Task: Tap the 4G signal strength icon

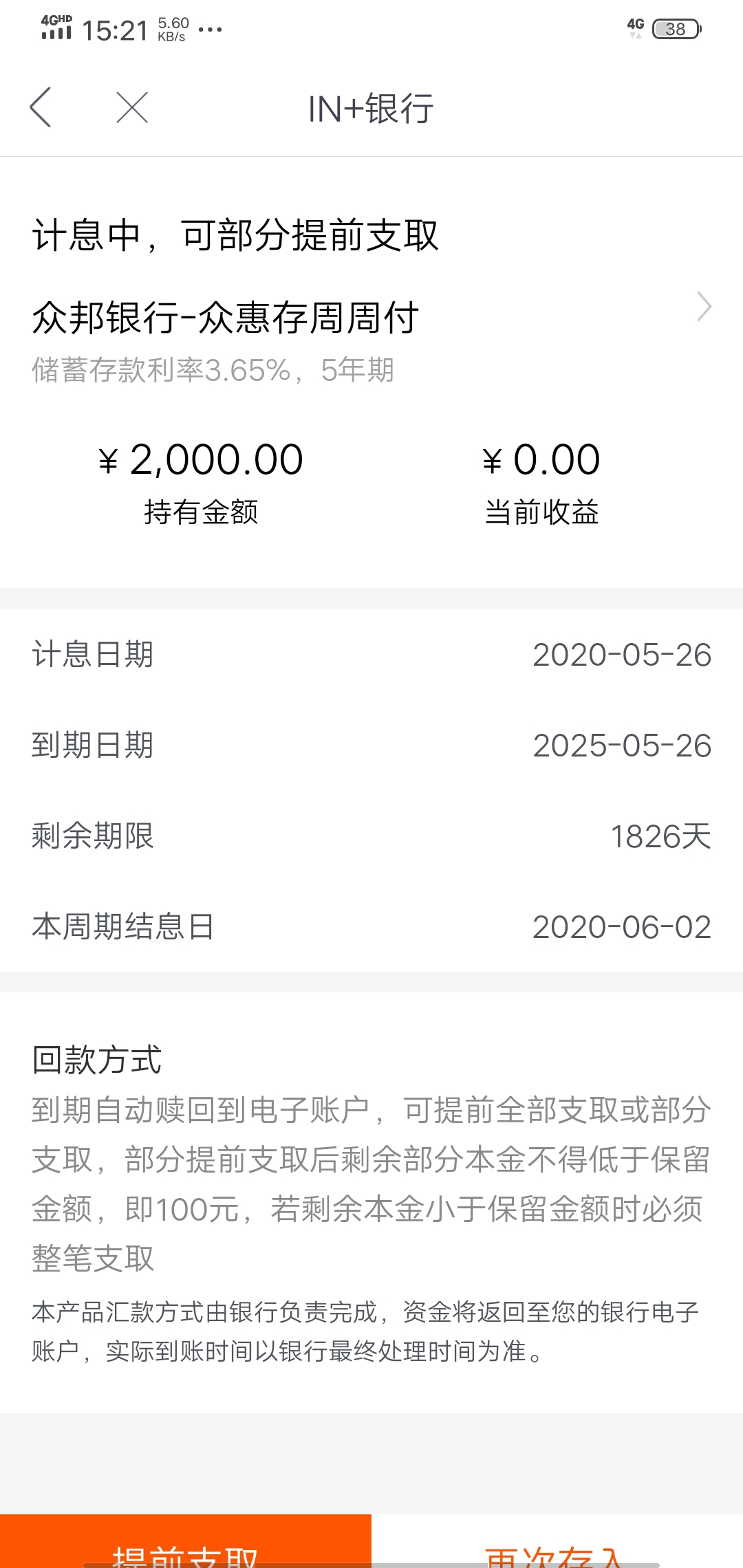Action: coord(56,28)
